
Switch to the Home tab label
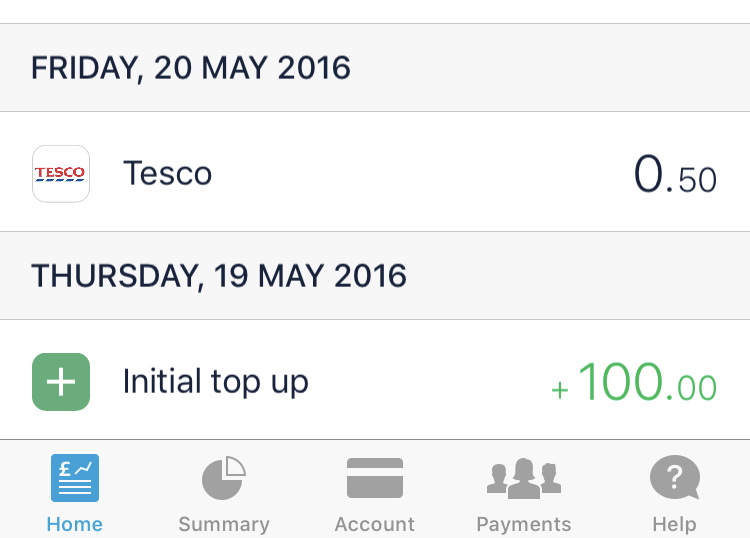point(75,524)
